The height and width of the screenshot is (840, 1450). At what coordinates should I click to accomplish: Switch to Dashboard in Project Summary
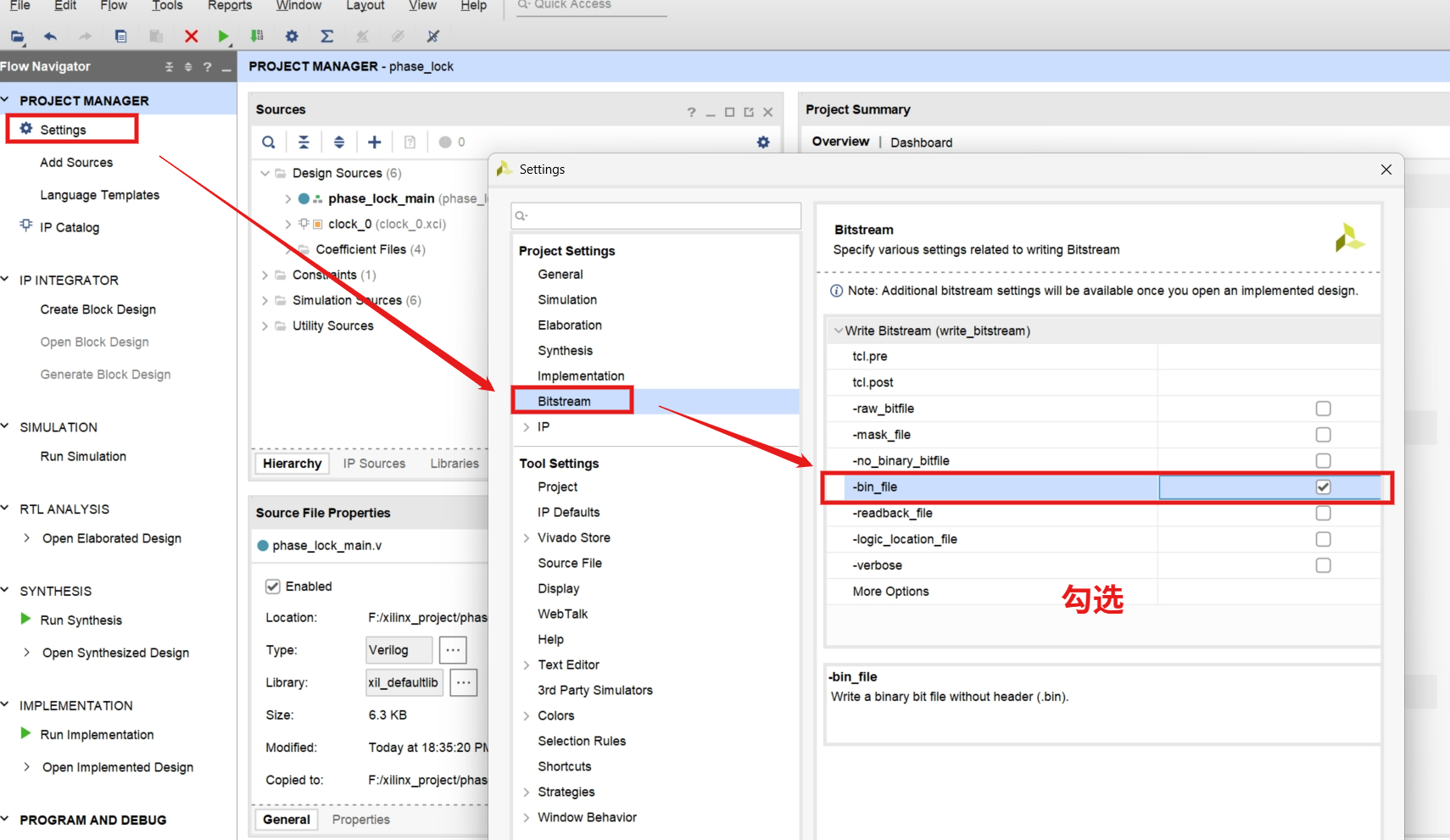921,142
